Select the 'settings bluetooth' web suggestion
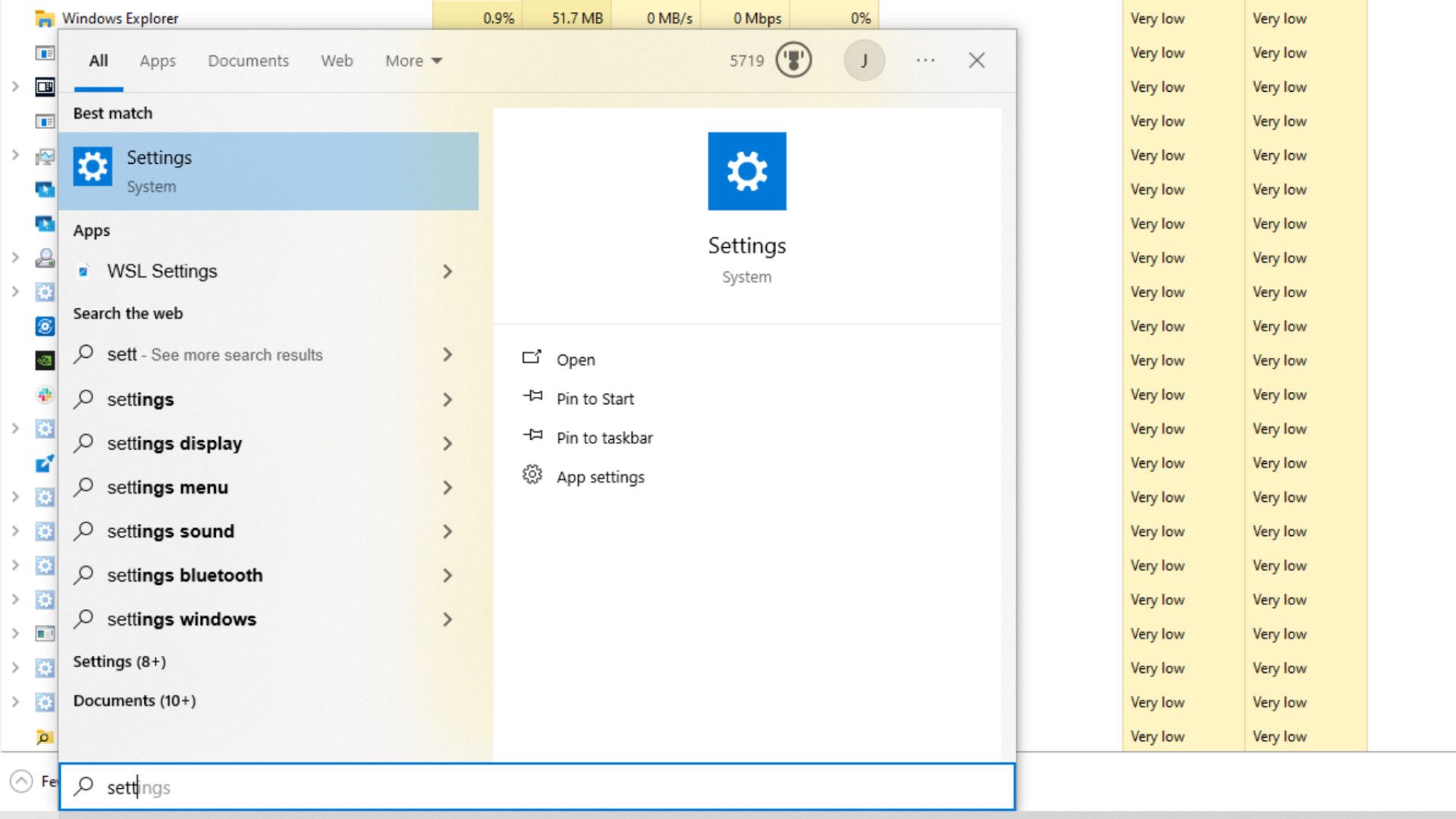 tap(268, 576)
